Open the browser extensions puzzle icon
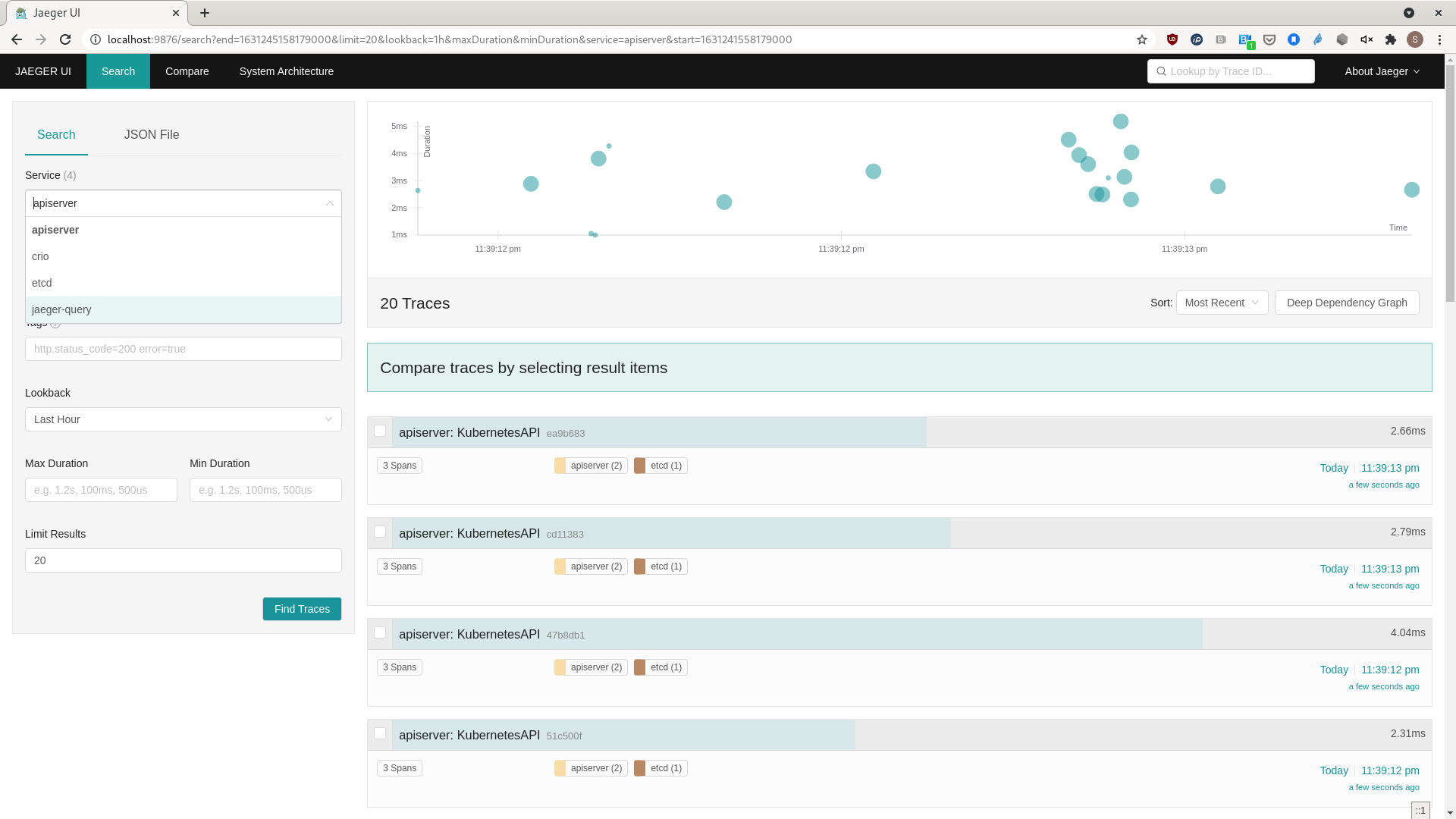This screenshot has width=1456, height=819. 1391,39
